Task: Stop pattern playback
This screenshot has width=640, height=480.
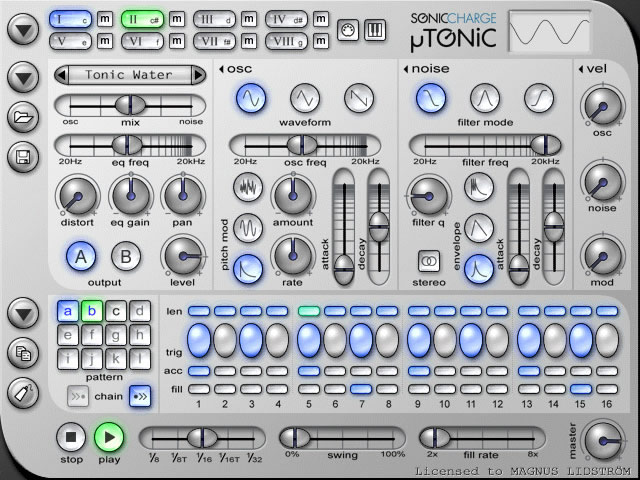Action: (x=71, y=437)
